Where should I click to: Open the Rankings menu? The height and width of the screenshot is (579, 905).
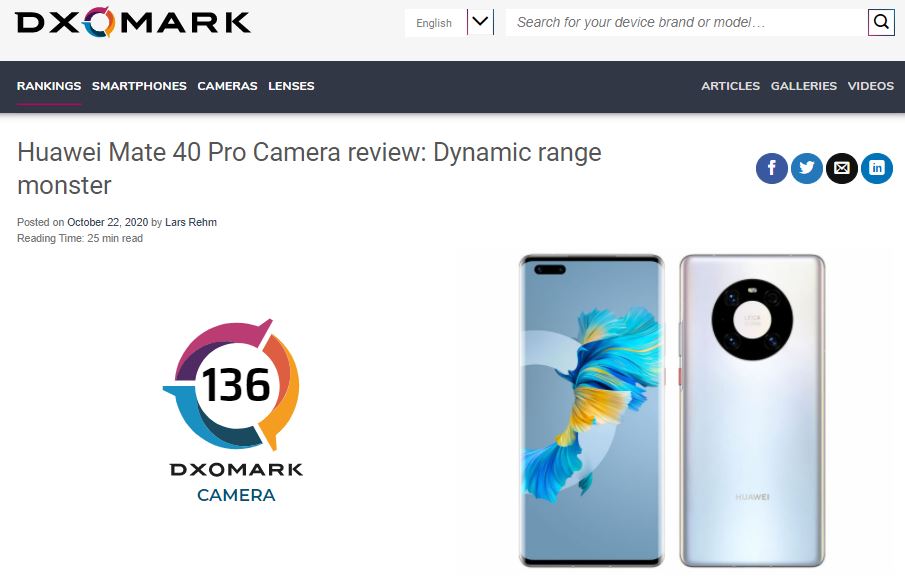tap(49, 86)
